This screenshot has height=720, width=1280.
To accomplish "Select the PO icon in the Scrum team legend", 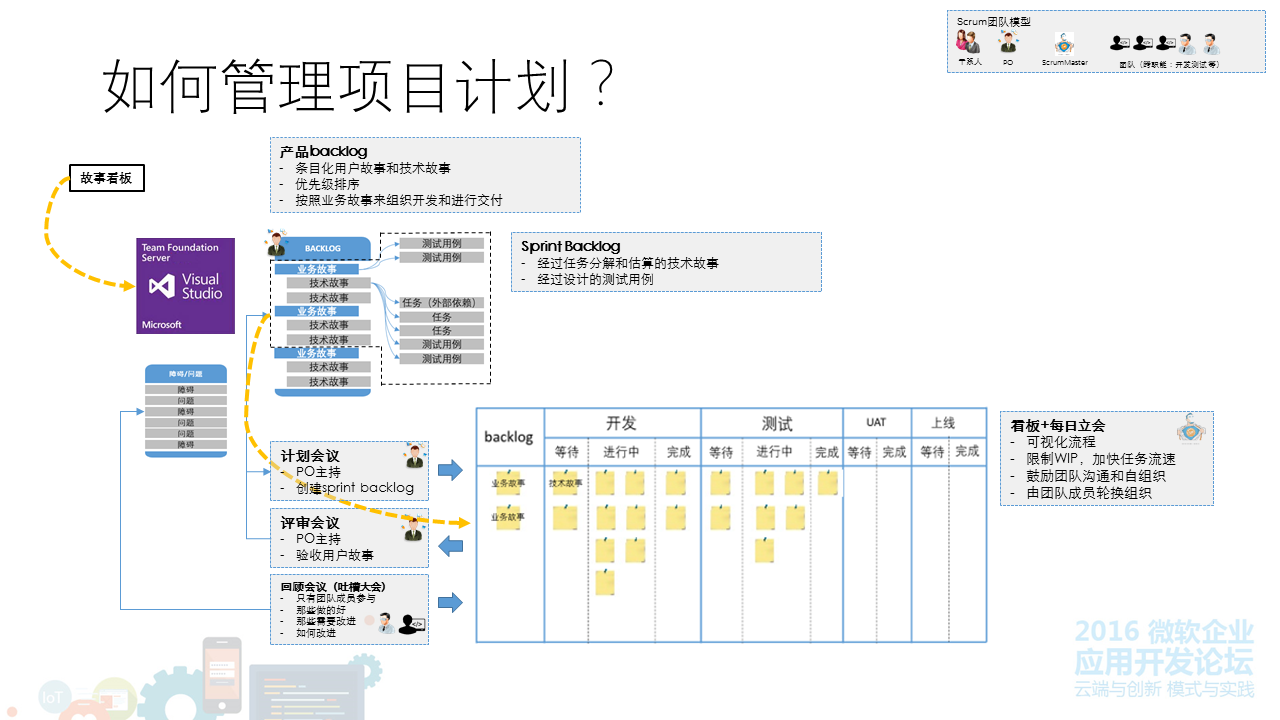I will point(1008,42).
